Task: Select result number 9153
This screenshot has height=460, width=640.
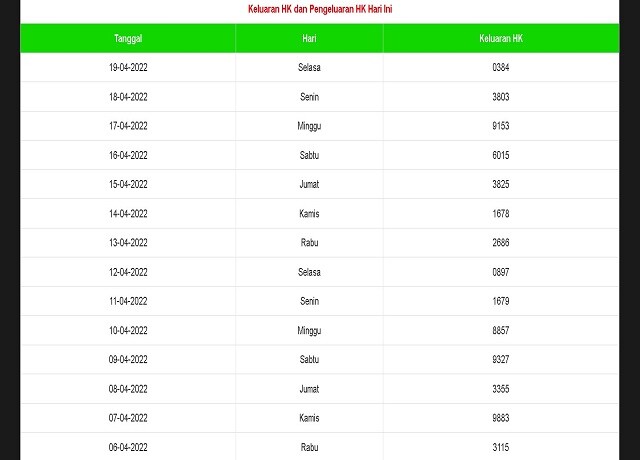Action: [501, 126]
